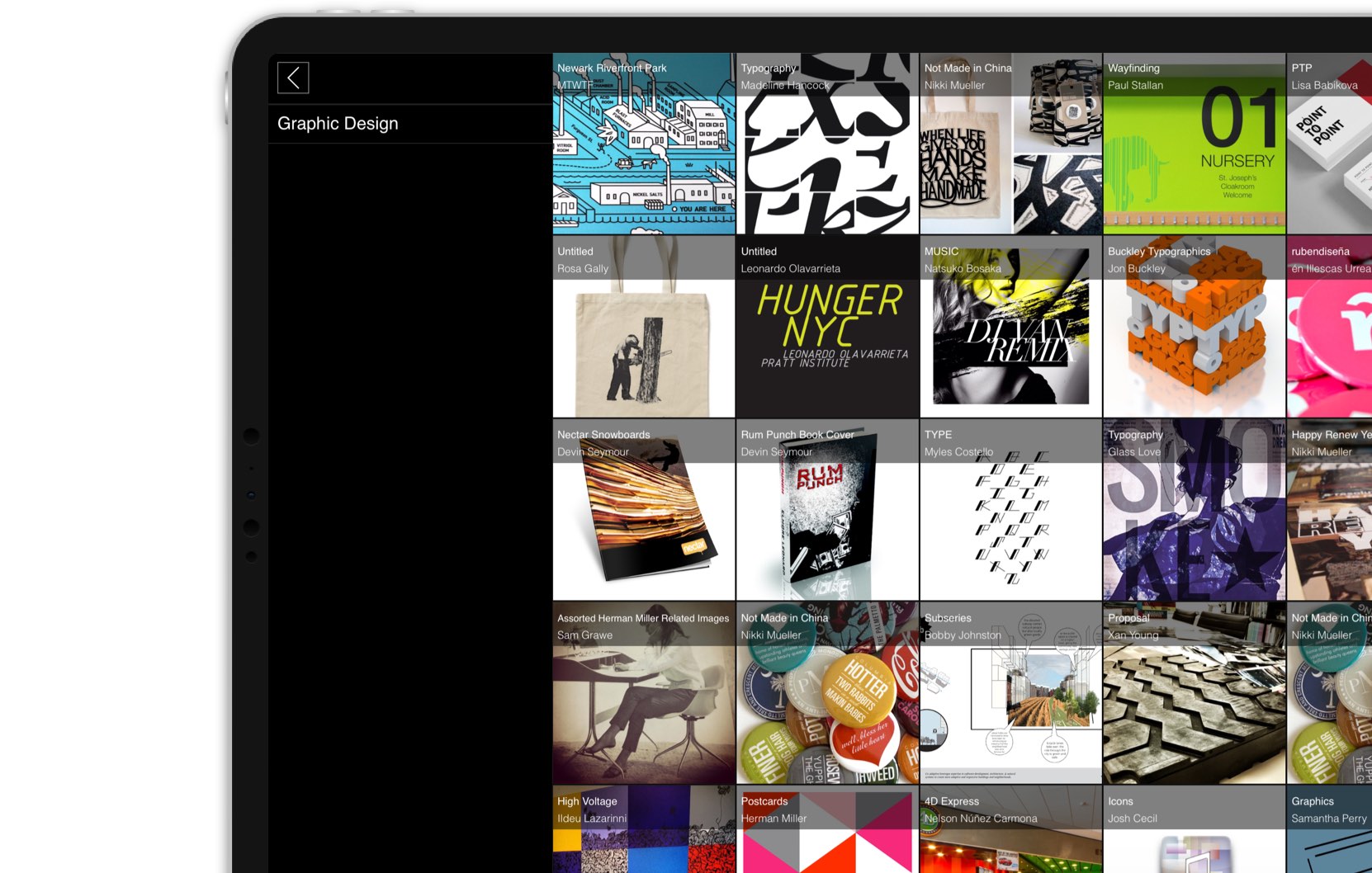1372x873 pixels.
Task: Select the Graphic Design heading
Action: [x=338, y=123]
